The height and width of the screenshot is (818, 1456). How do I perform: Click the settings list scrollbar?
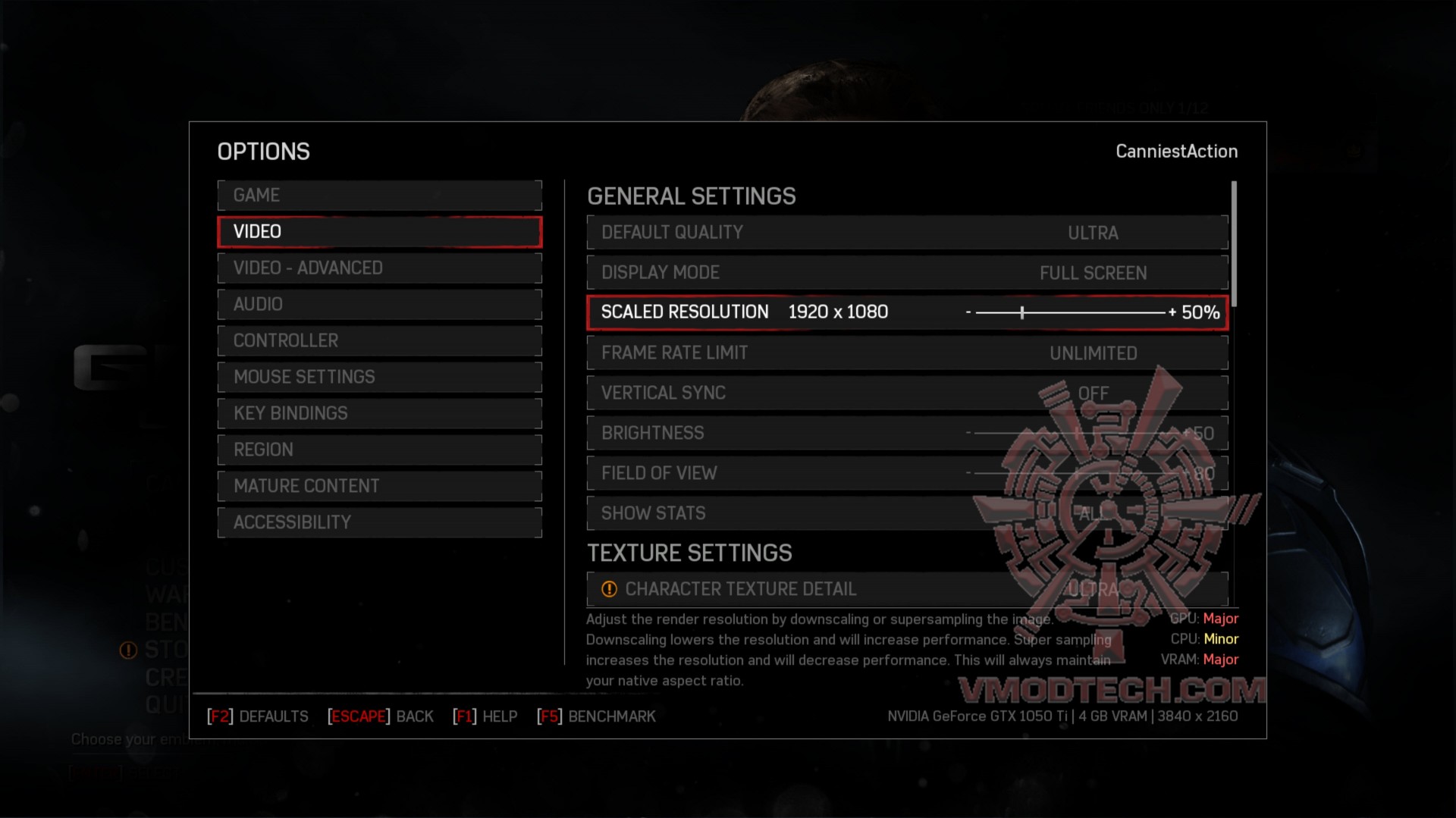1234,243
